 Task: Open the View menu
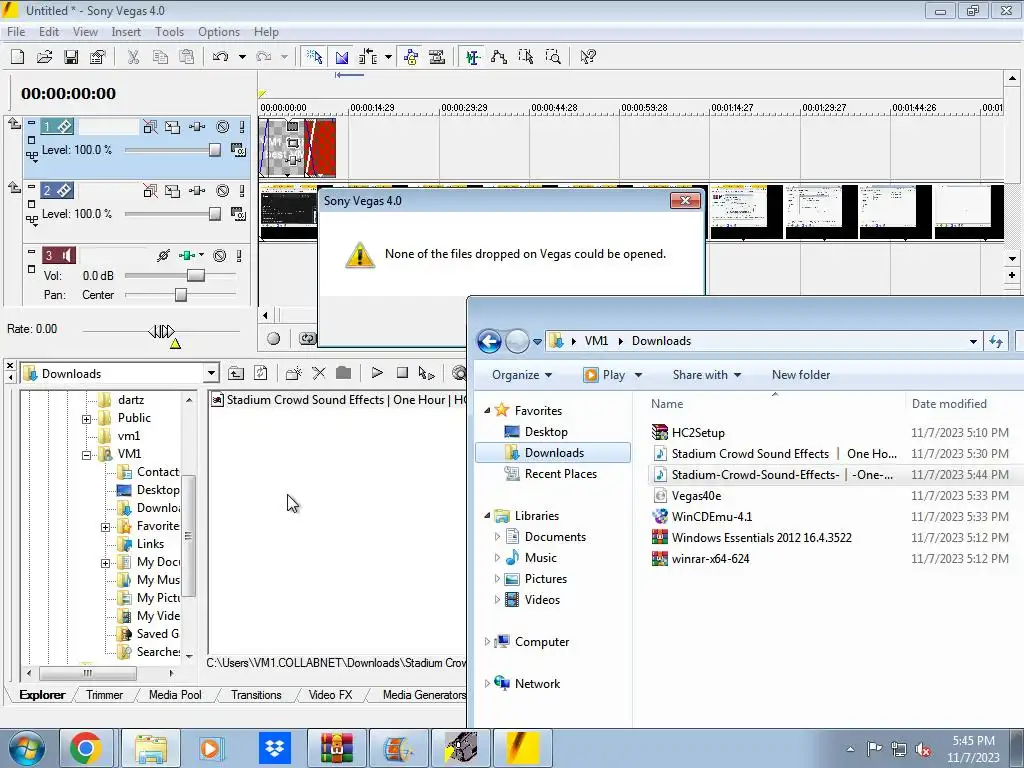85,31
